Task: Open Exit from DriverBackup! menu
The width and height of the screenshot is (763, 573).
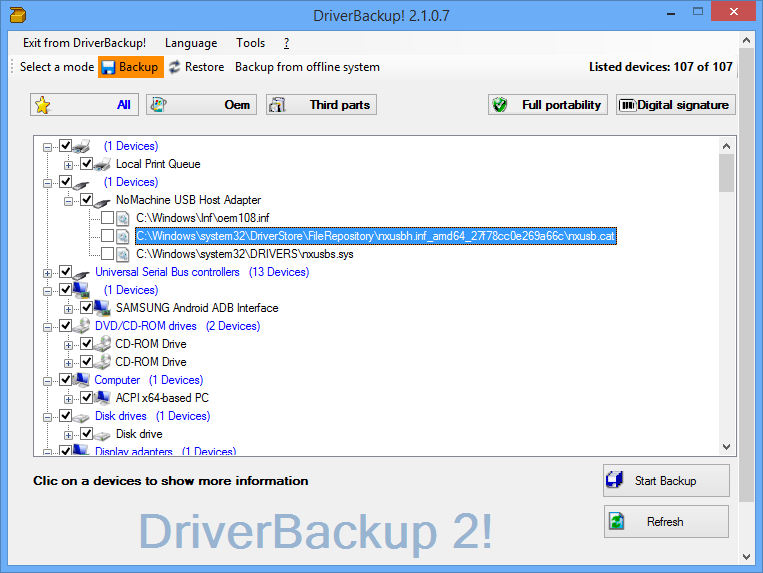Action: (84, 43)
